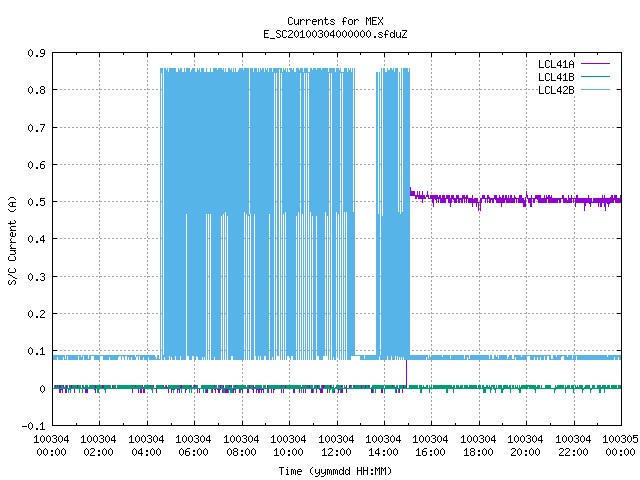Click the 100304 20:00 x-axis tick label

(525, 446)
